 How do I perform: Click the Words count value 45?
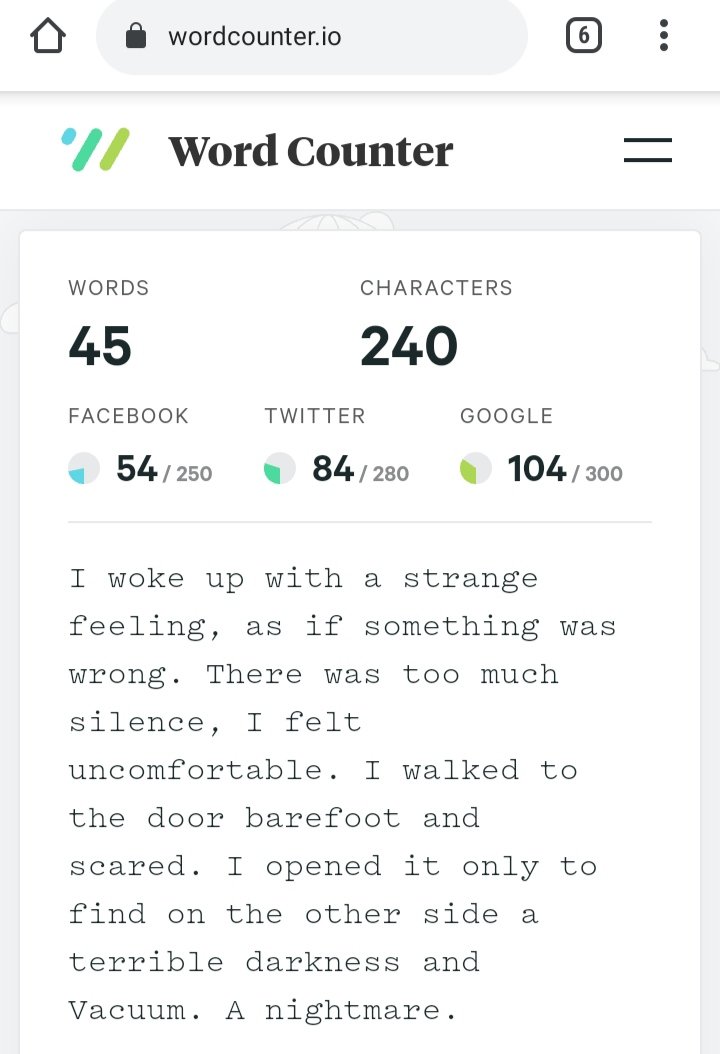tap(99, 346)
